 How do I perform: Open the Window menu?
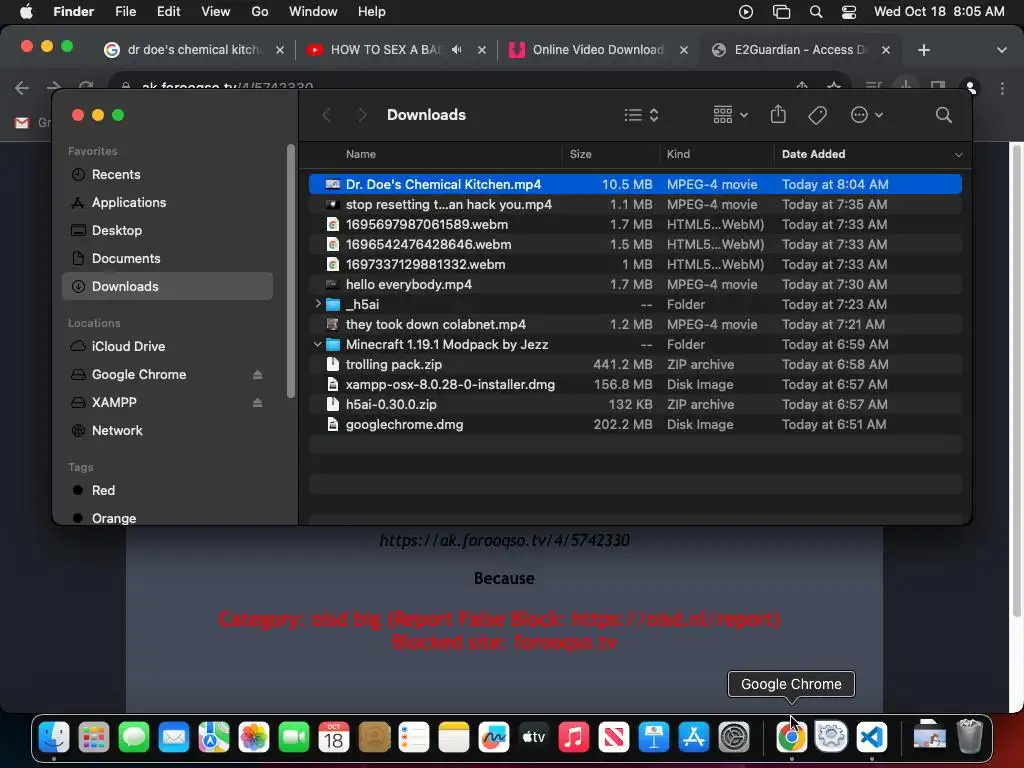313,12
